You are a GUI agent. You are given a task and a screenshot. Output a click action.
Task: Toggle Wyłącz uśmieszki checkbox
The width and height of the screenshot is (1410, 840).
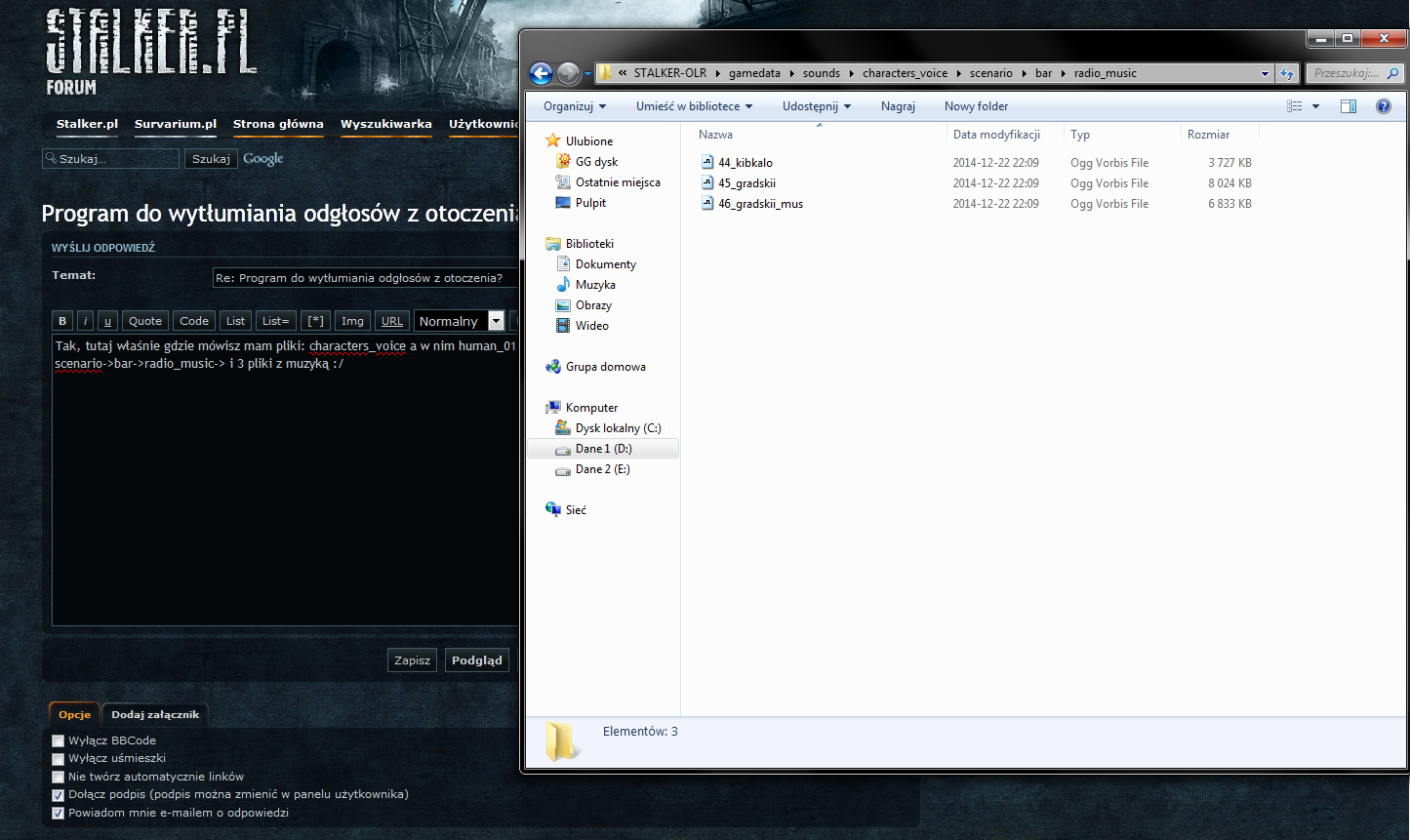[59, 759]
